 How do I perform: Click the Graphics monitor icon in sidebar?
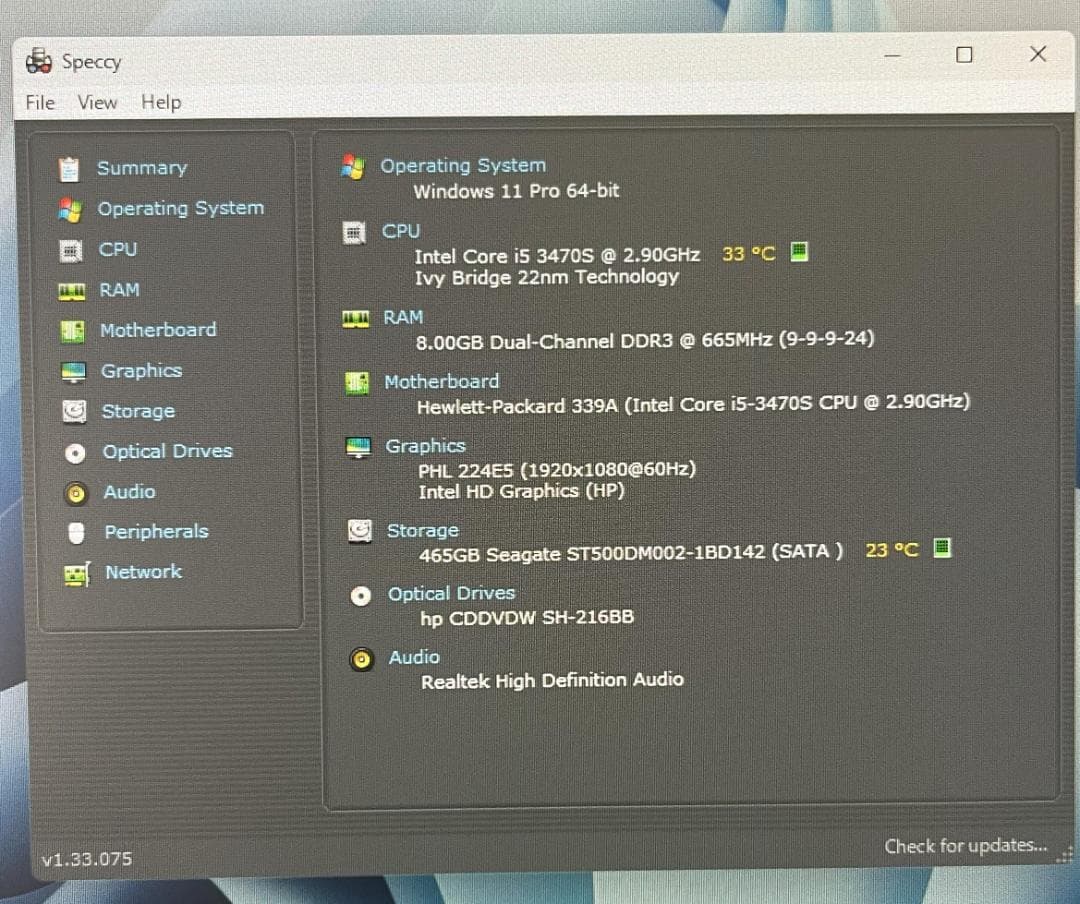pyautogui.click(x=73, y=372)
